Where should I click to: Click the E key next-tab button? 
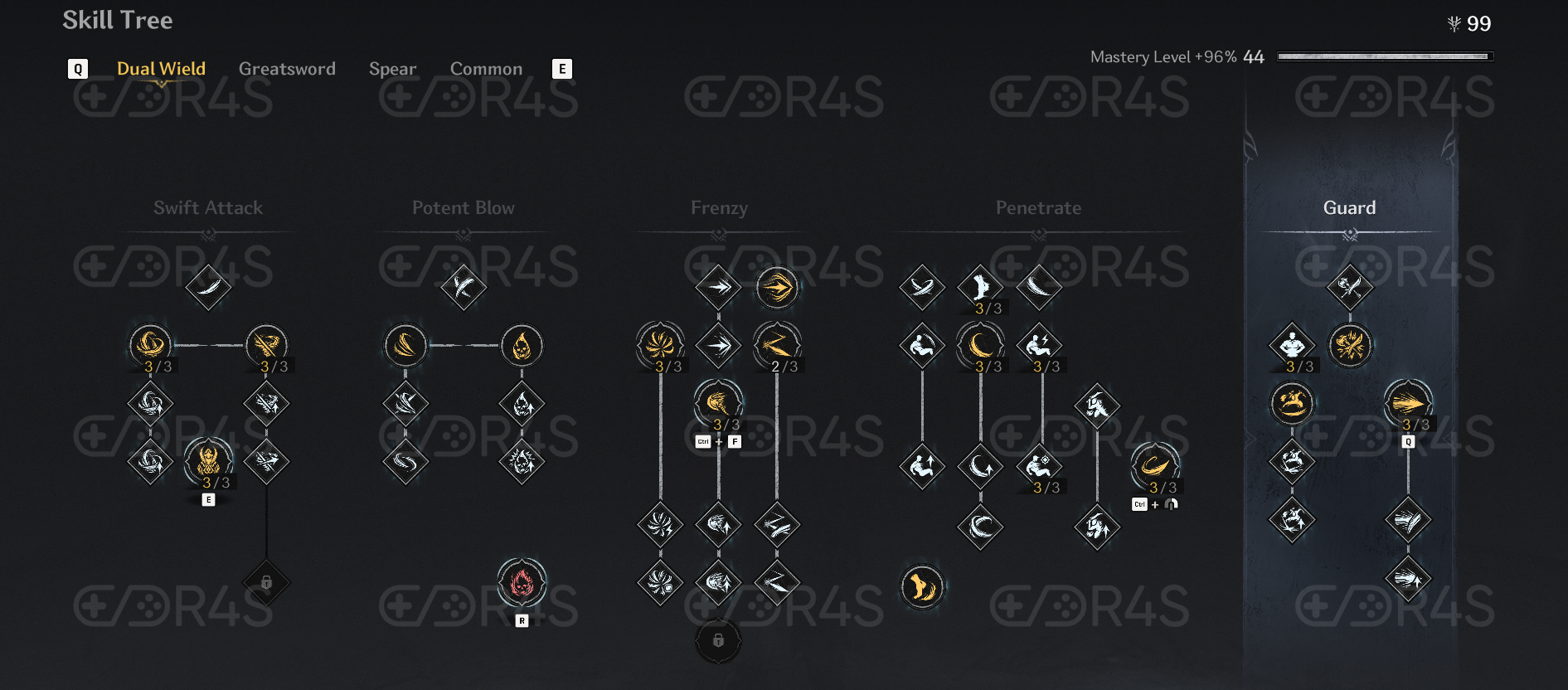point(562,69)
